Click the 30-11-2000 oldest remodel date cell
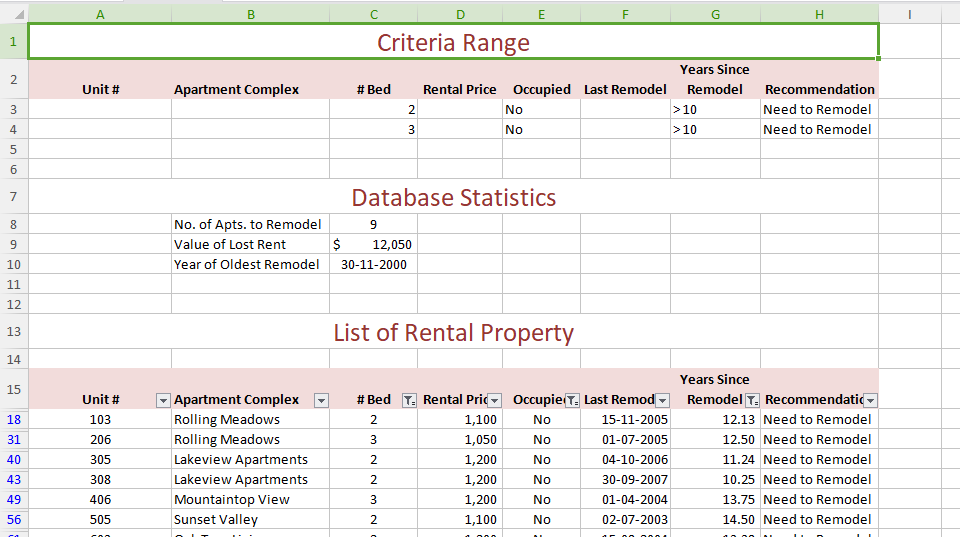 tap(374, 265)
